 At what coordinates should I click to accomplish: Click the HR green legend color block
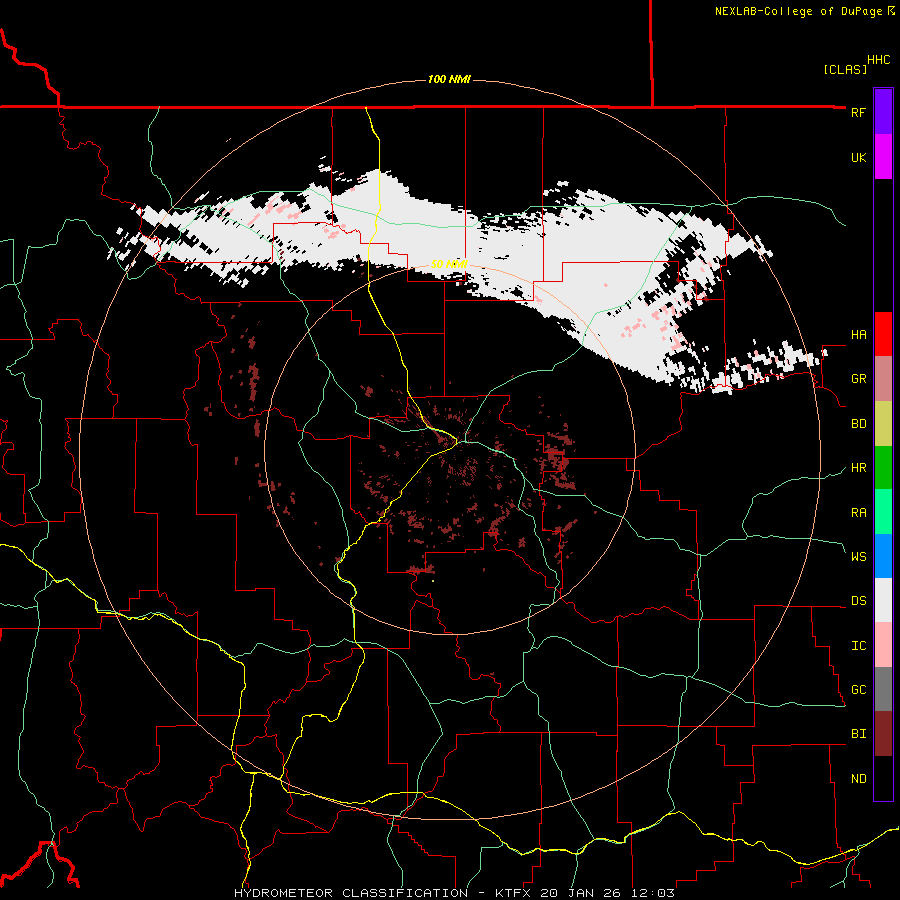point(883,468)
